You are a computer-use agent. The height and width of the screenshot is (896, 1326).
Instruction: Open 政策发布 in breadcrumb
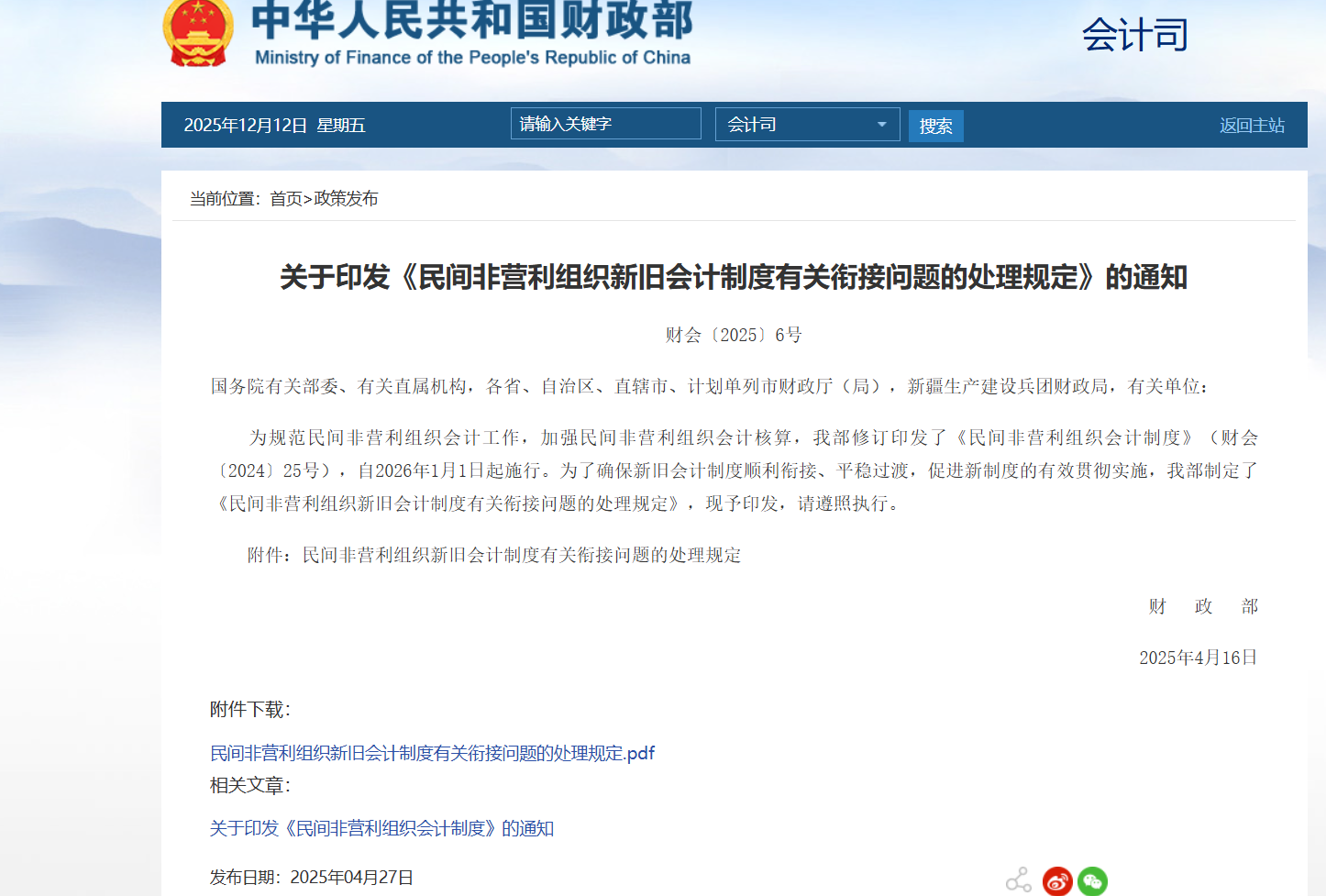pyautogui.click(x=346, y=199)
